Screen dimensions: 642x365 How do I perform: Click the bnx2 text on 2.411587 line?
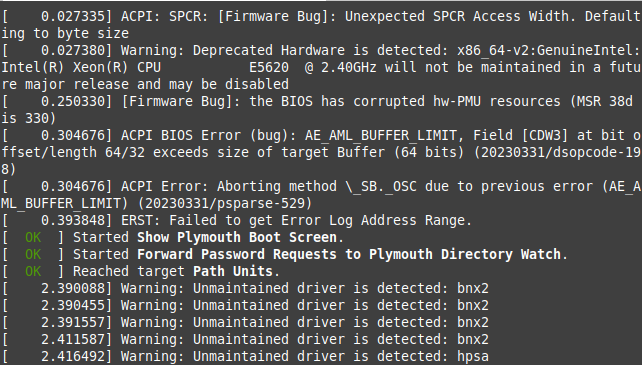tap(473, 340)
